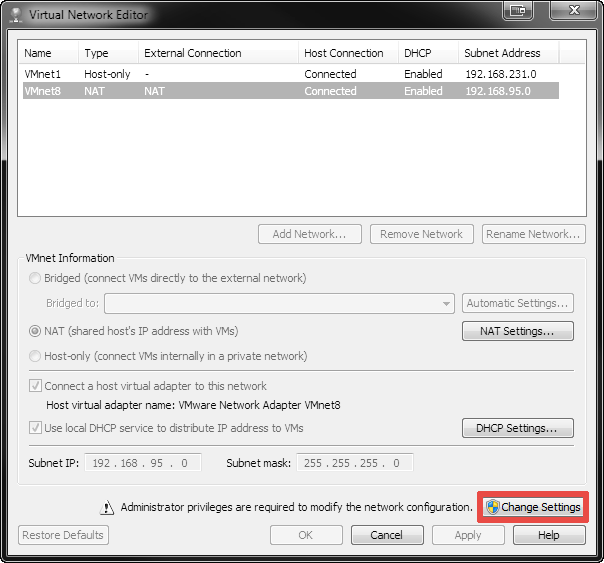The image size is (604, 563).
Task: Click the Subnet mask input field
Action: pos(355,462)
